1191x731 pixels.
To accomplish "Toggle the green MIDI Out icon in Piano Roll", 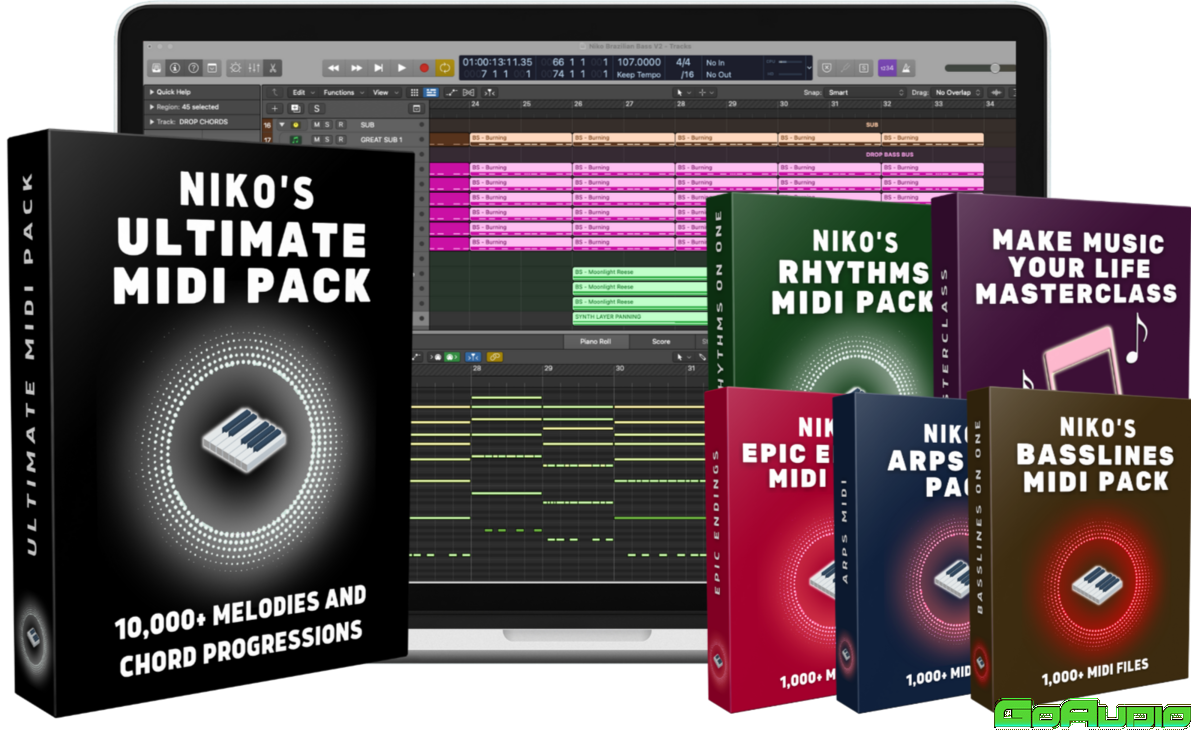I will [451, 357].
